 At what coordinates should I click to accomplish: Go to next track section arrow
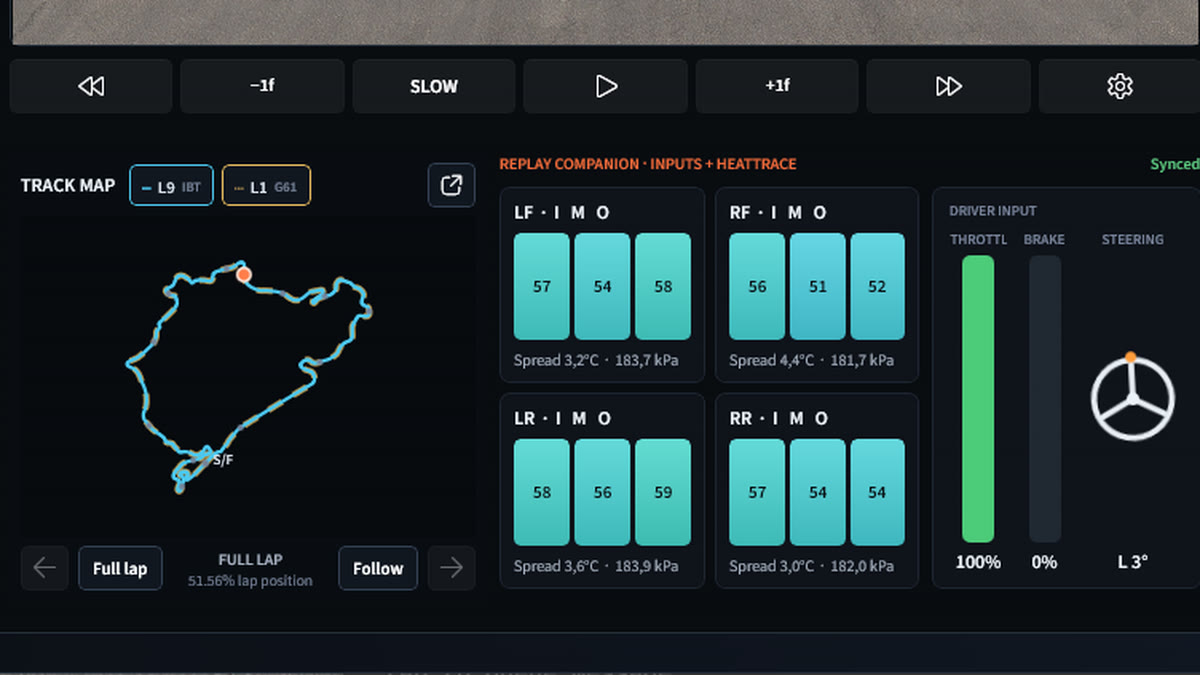tap(451, 568)
